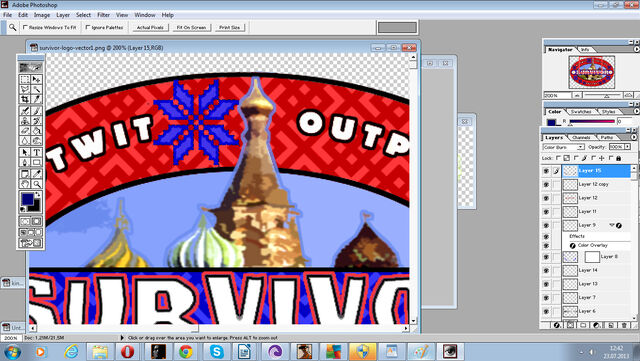This screenshot has height=361, width=640.
Task: Select the Notes tool
Action: (x=25, y=174)
